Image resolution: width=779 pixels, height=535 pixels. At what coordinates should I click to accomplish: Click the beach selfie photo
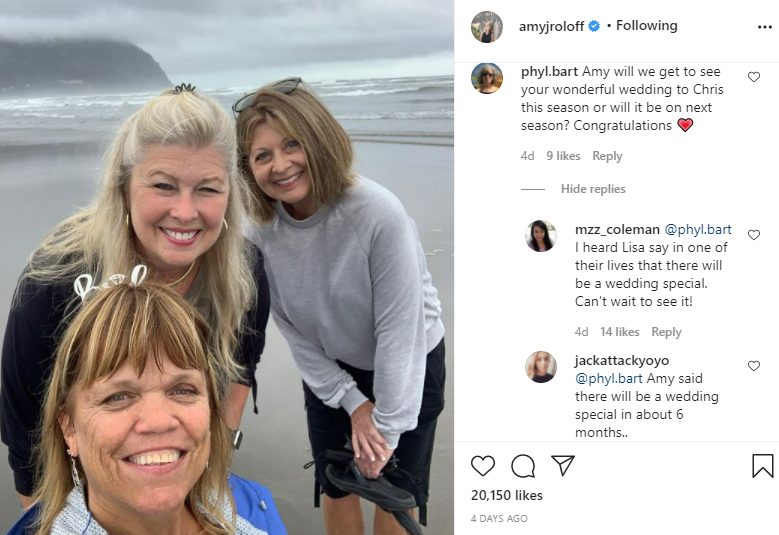(227, 267)
